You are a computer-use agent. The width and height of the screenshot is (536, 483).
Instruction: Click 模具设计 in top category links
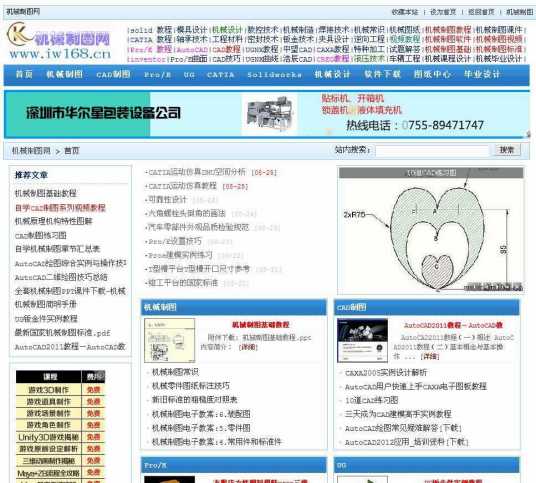(x=192, y=30)
